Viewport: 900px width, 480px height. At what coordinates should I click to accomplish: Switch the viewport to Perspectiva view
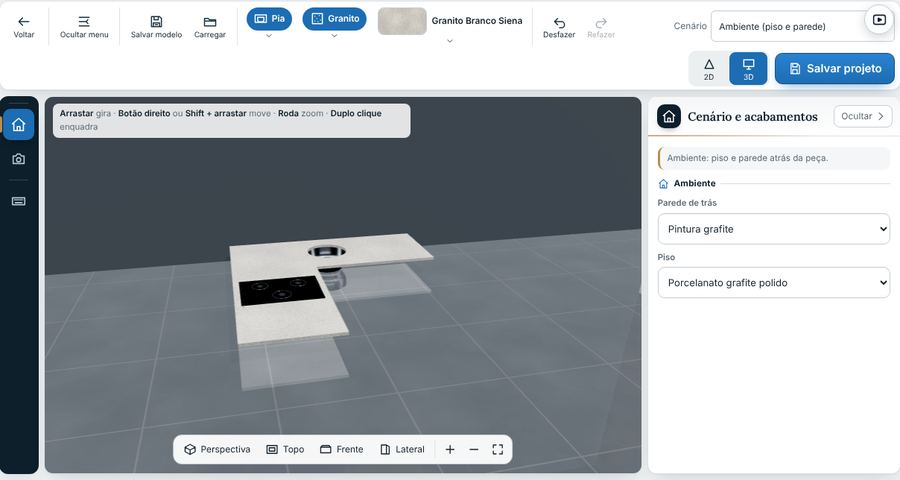[x=217, y=449]
